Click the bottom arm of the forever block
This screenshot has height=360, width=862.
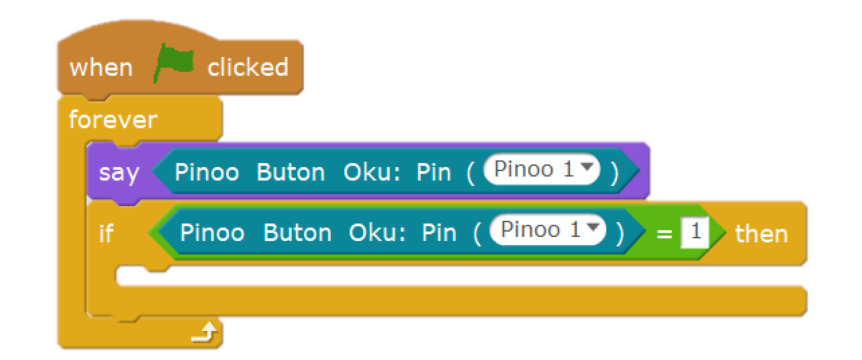pyautogui.click(x=140, y=333)
